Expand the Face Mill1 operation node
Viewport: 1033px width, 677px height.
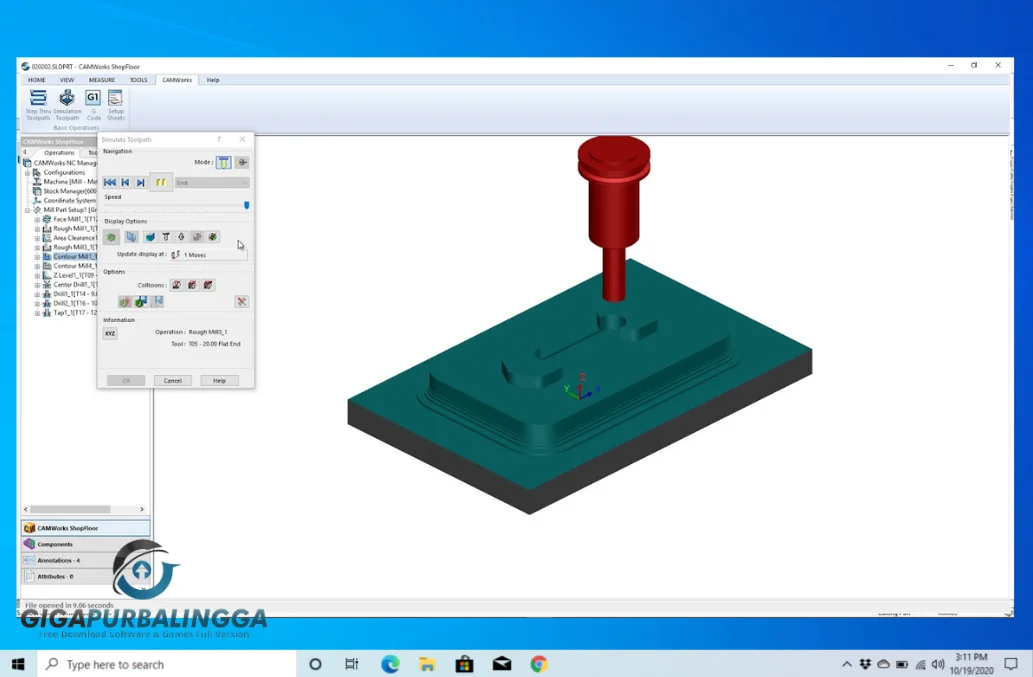pos(38,219)
